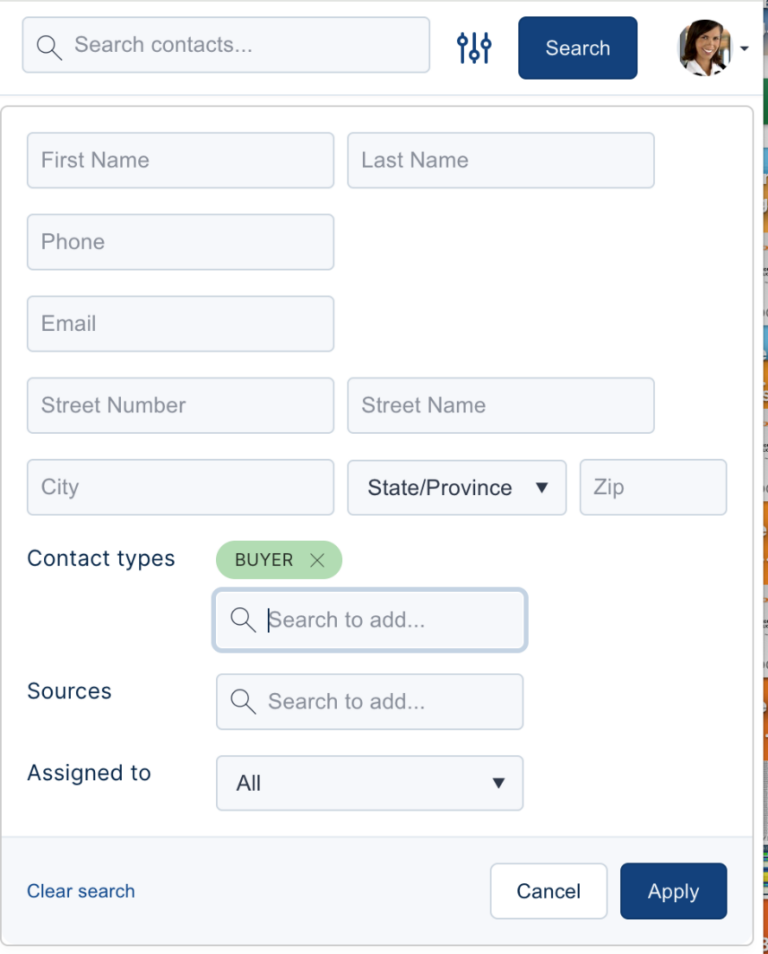The image size is (768, 954).
Task: Clear search using the link
Action: [81, 891]
